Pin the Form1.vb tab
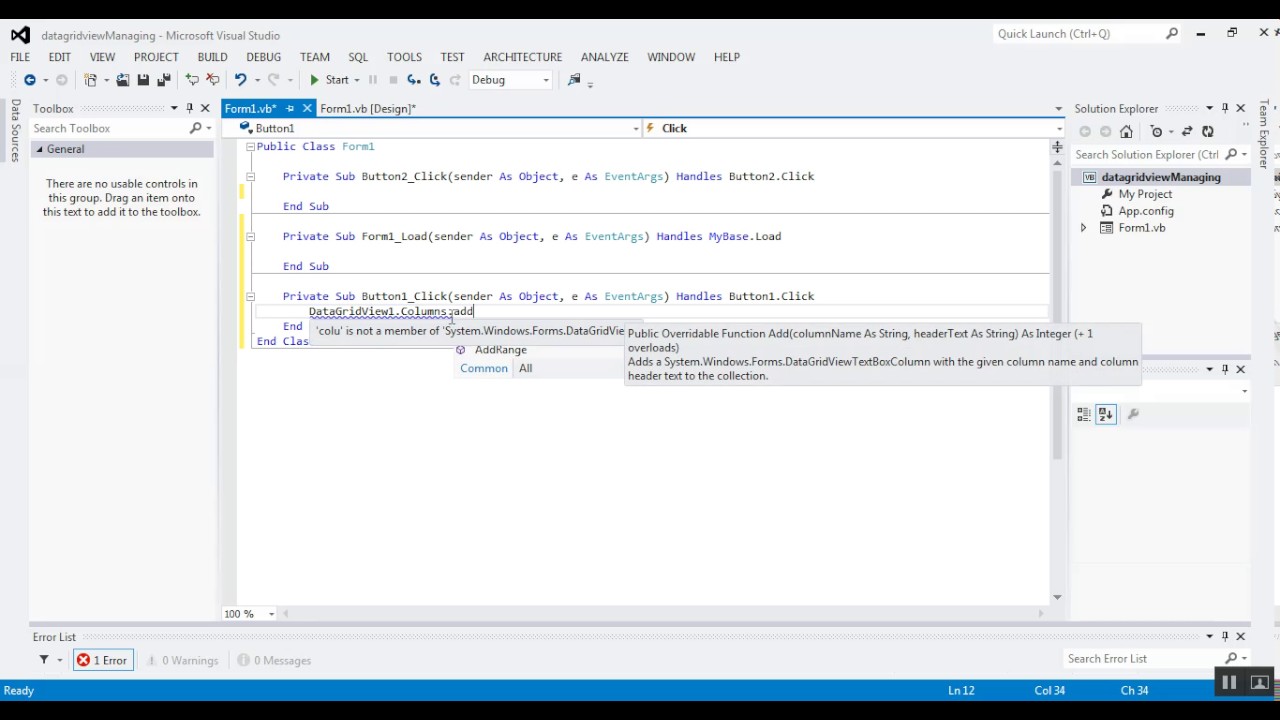The width and height of the screenshot is (1280, 720). click(290, 108)
